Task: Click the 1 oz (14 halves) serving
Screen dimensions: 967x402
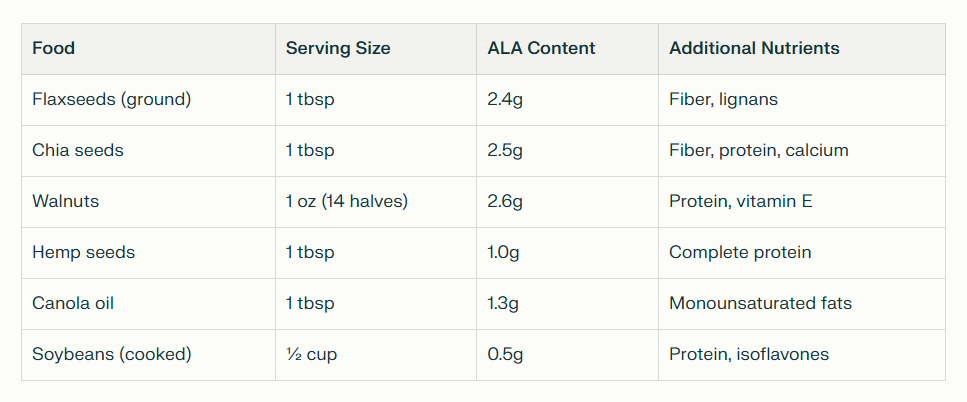Action: click(346, 201)
